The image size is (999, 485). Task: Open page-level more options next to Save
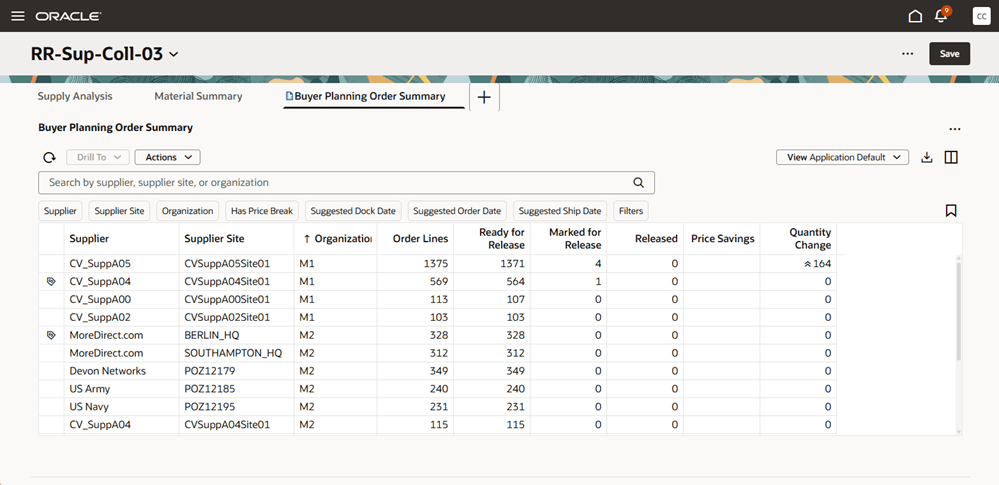point(908,54)
